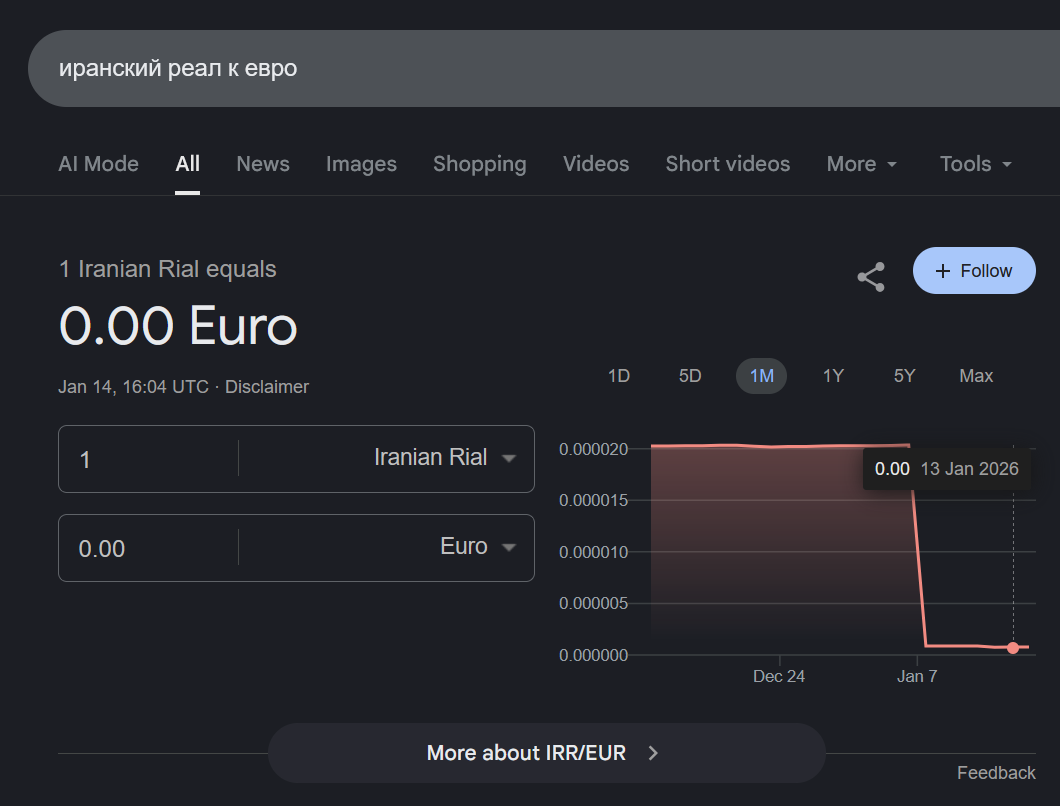Click the Disclaimer link
Image resolution: width=1060 pixels, height=806 pixels.
click(x=267, y=387)
